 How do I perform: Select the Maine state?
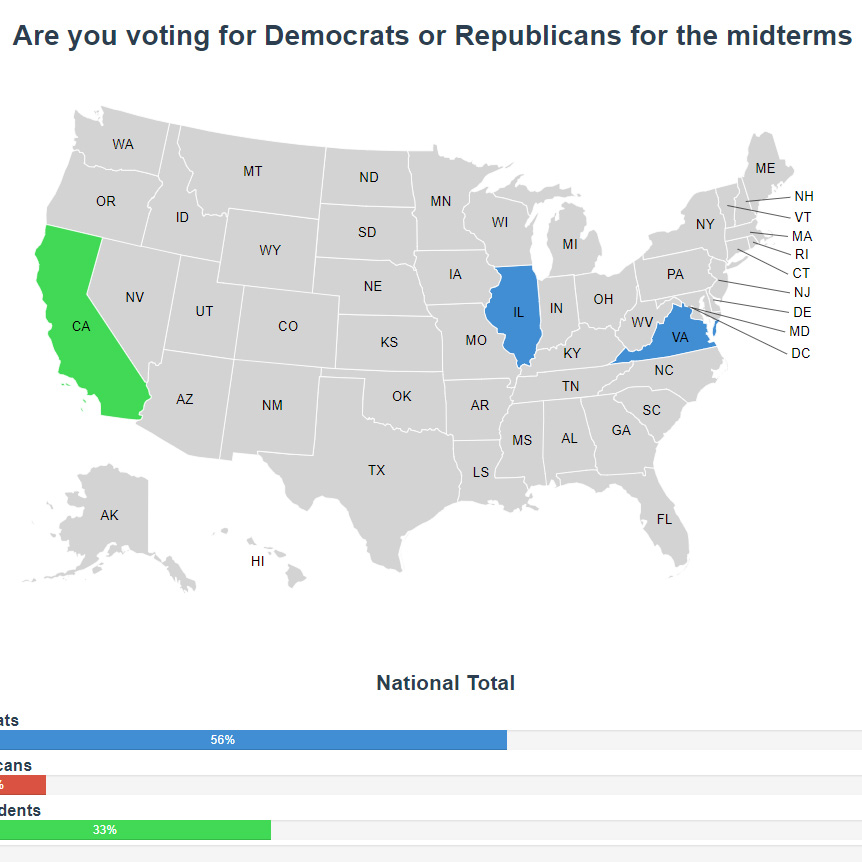[x=764, y=169]
